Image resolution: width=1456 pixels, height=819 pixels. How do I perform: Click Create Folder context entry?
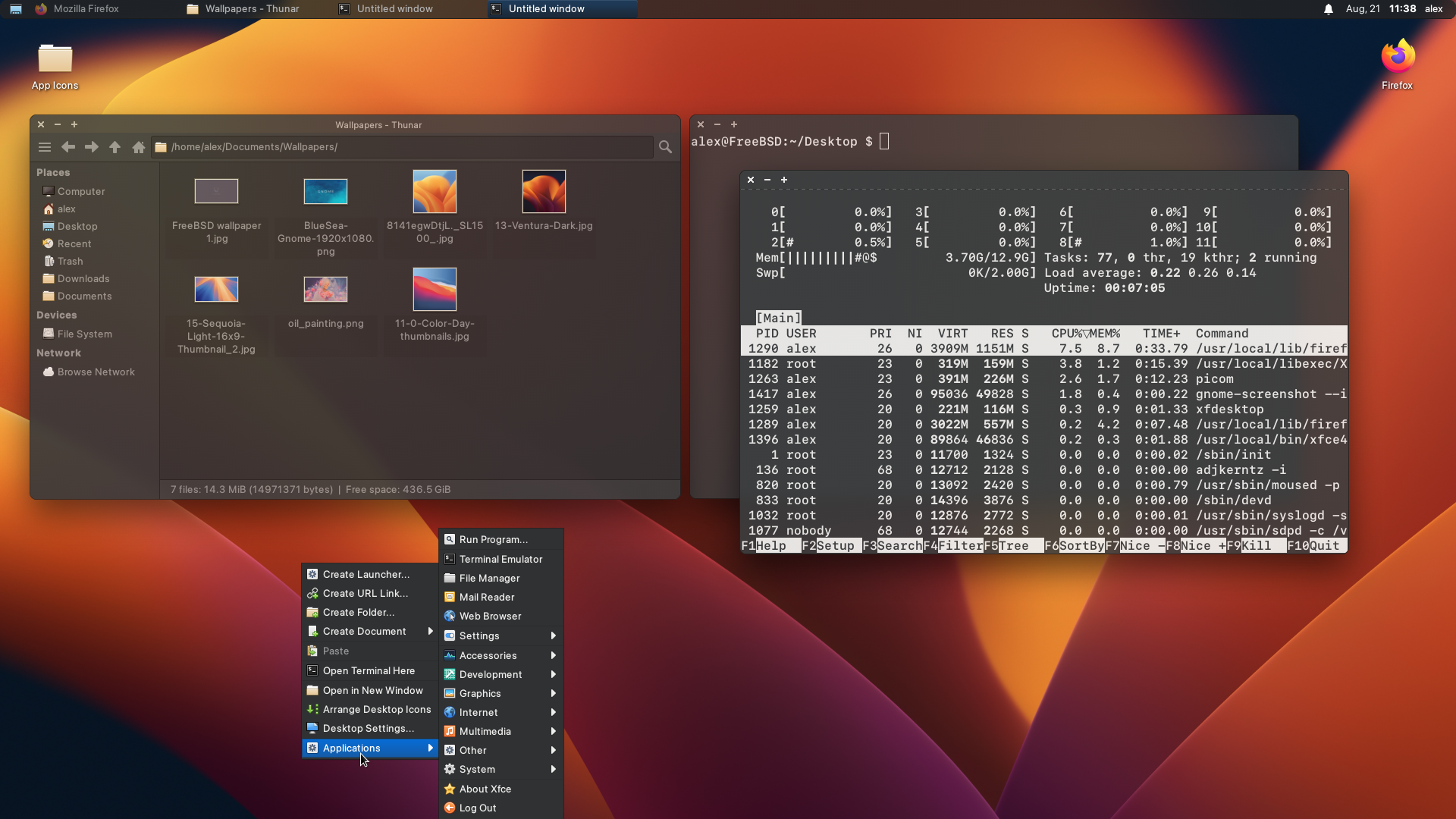coord(370,613)
